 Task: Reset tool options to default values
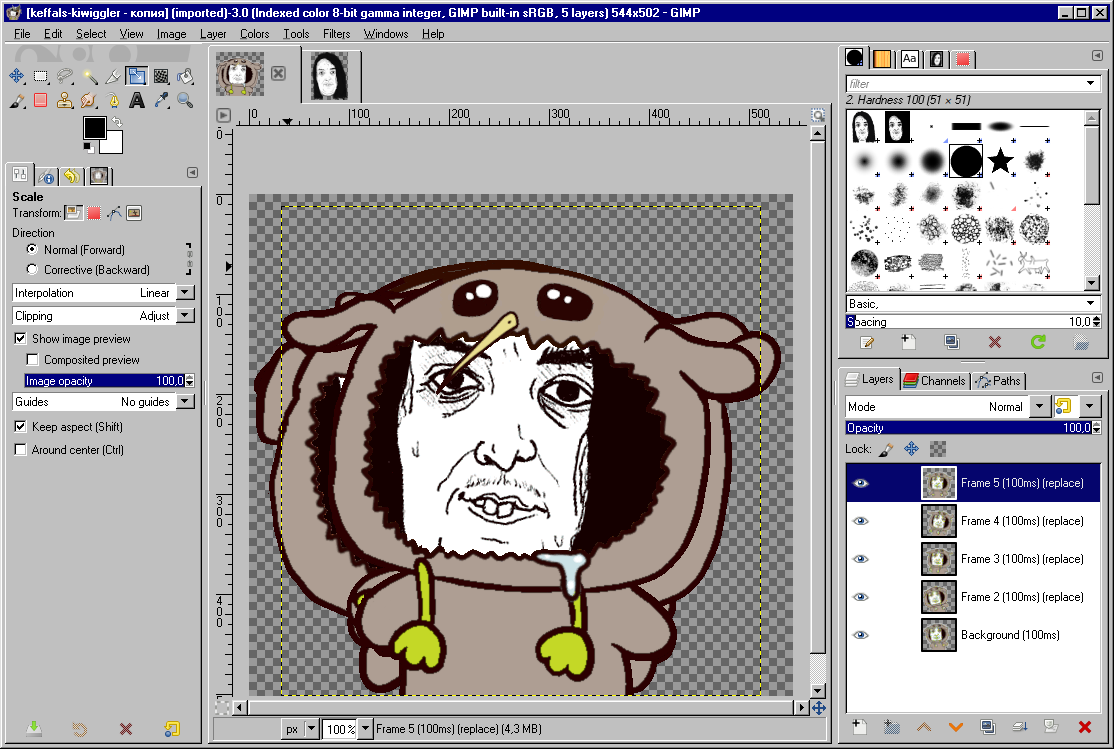(172, 728)
